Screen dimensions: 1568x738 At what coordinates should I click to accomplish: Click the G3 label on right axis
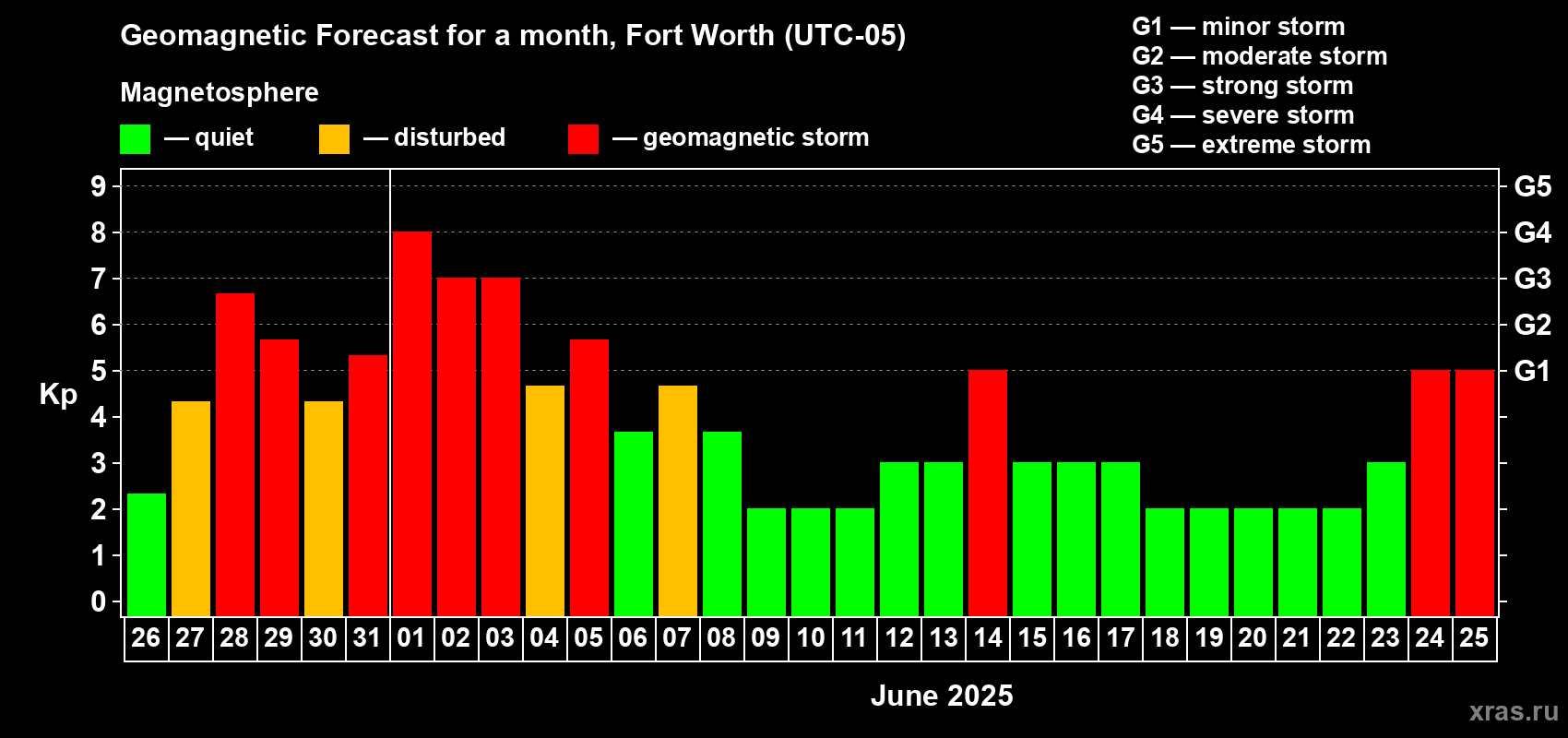[1532, 279]
